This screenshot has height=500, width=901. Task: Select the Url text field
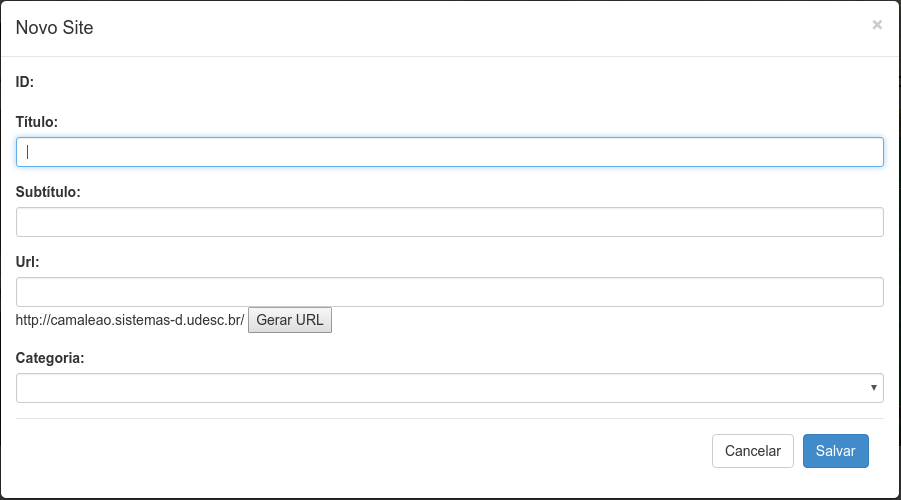pyautogui.click(x=450, y=292)
